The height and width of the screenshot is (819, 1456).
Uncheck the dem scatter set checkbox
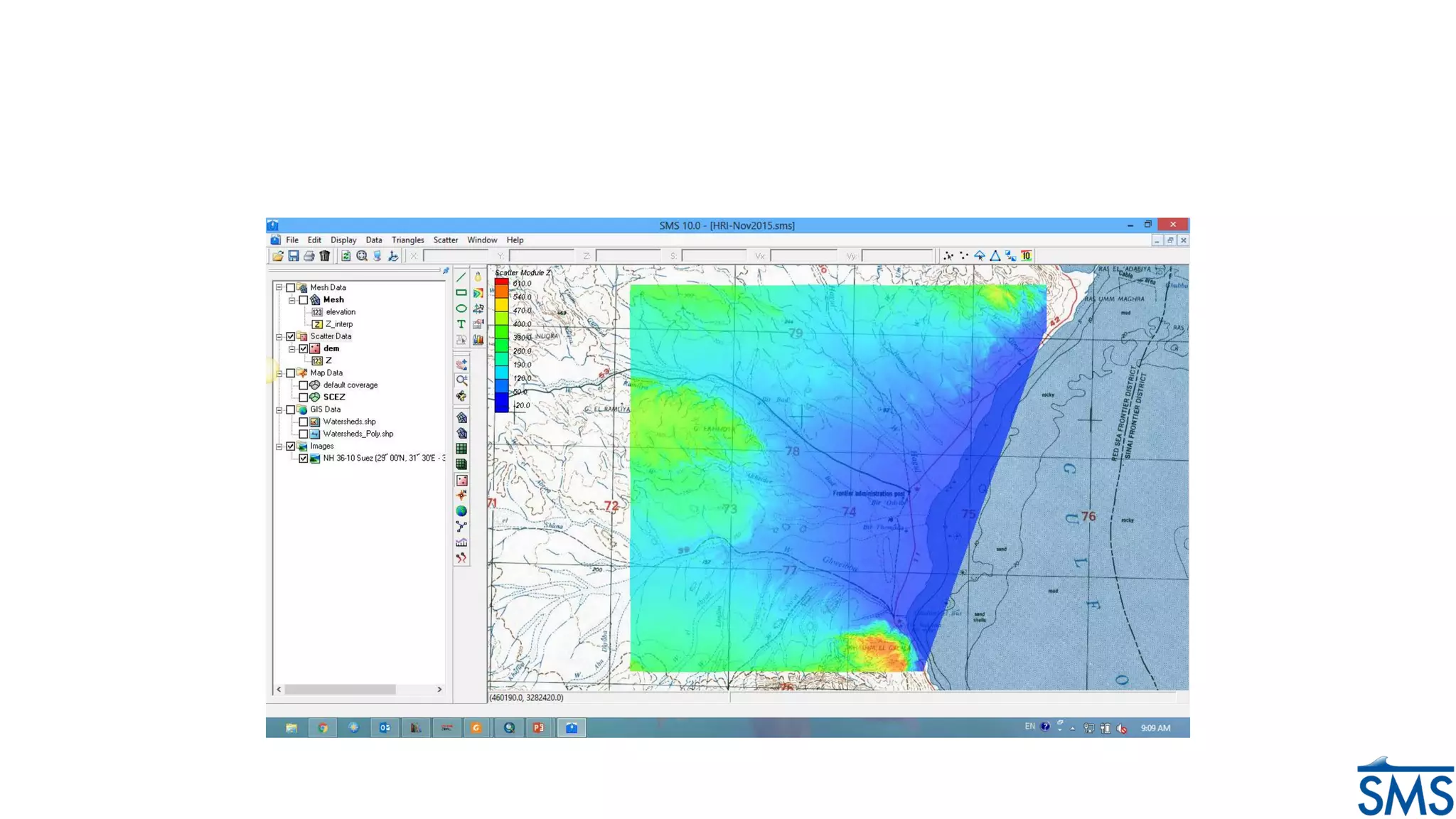tap(304, 349)
